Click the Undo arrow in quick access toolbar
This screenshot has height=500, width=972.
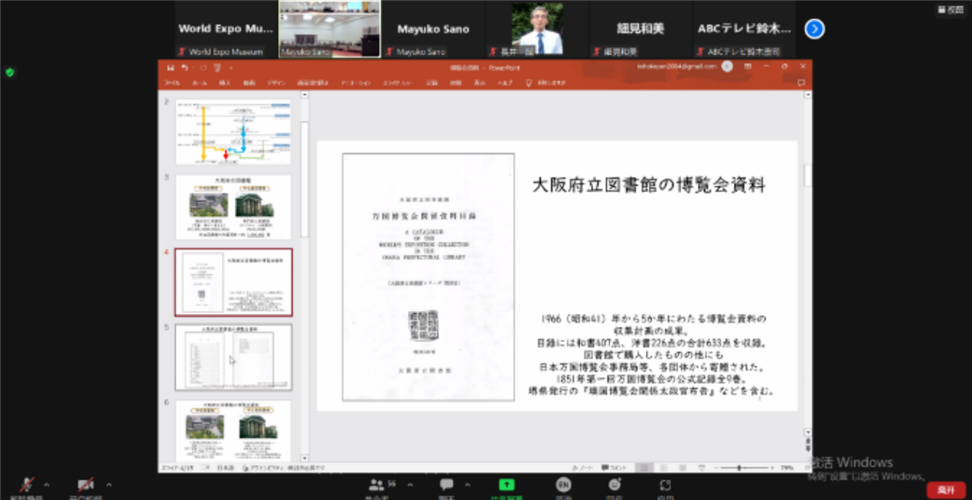(x=185, y=68)
